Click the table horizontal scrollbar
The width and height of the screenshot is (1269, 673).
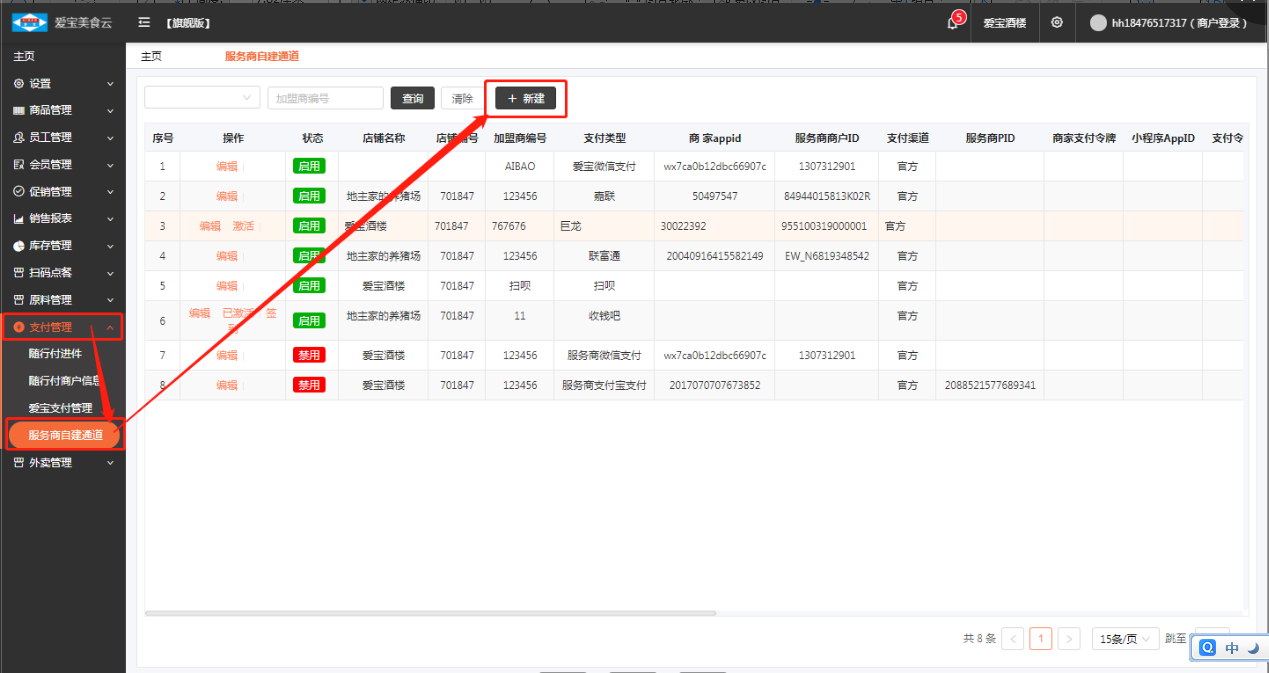point(460,612)
